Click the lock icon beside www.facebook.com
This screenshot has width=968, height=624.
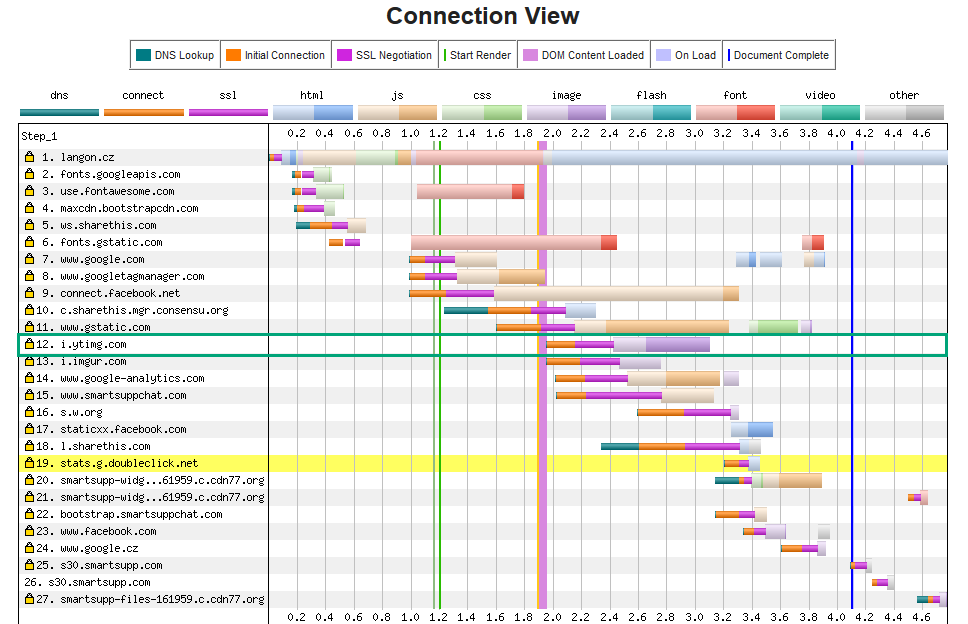pos(29,531)
